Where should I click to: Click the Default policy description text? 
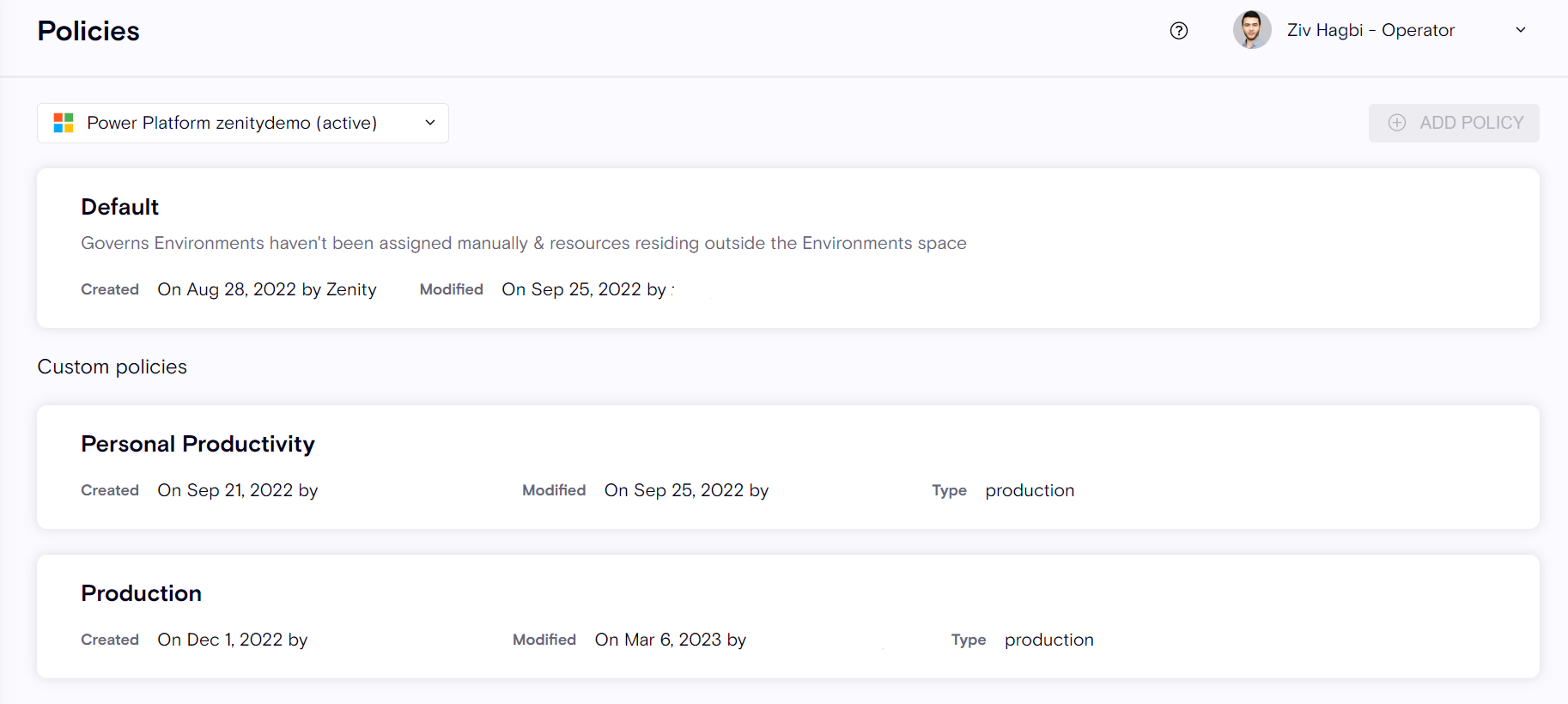[523, 243]
